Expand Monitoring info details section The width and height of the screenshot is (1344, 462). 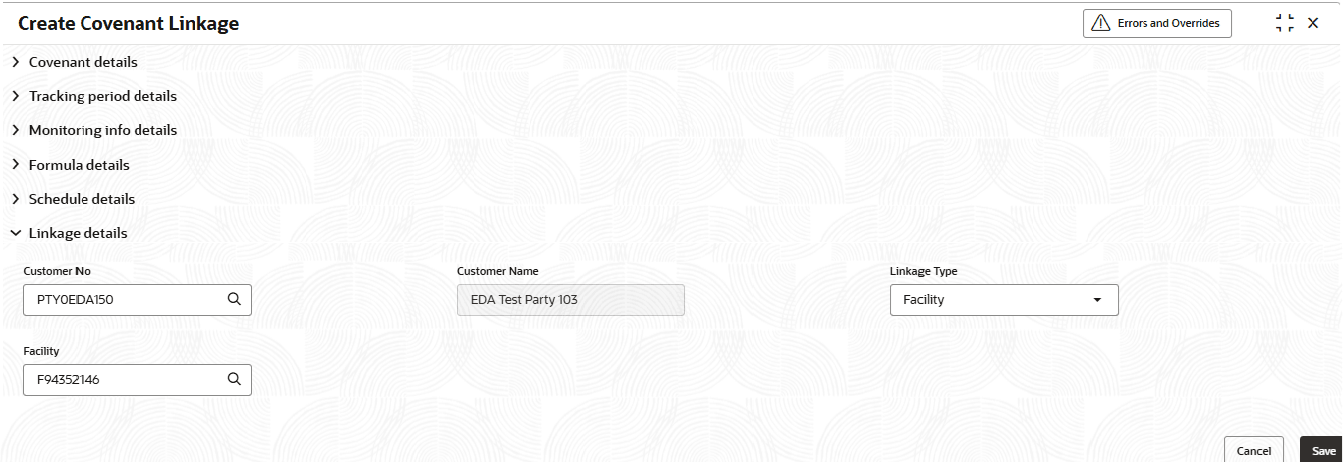102,130
